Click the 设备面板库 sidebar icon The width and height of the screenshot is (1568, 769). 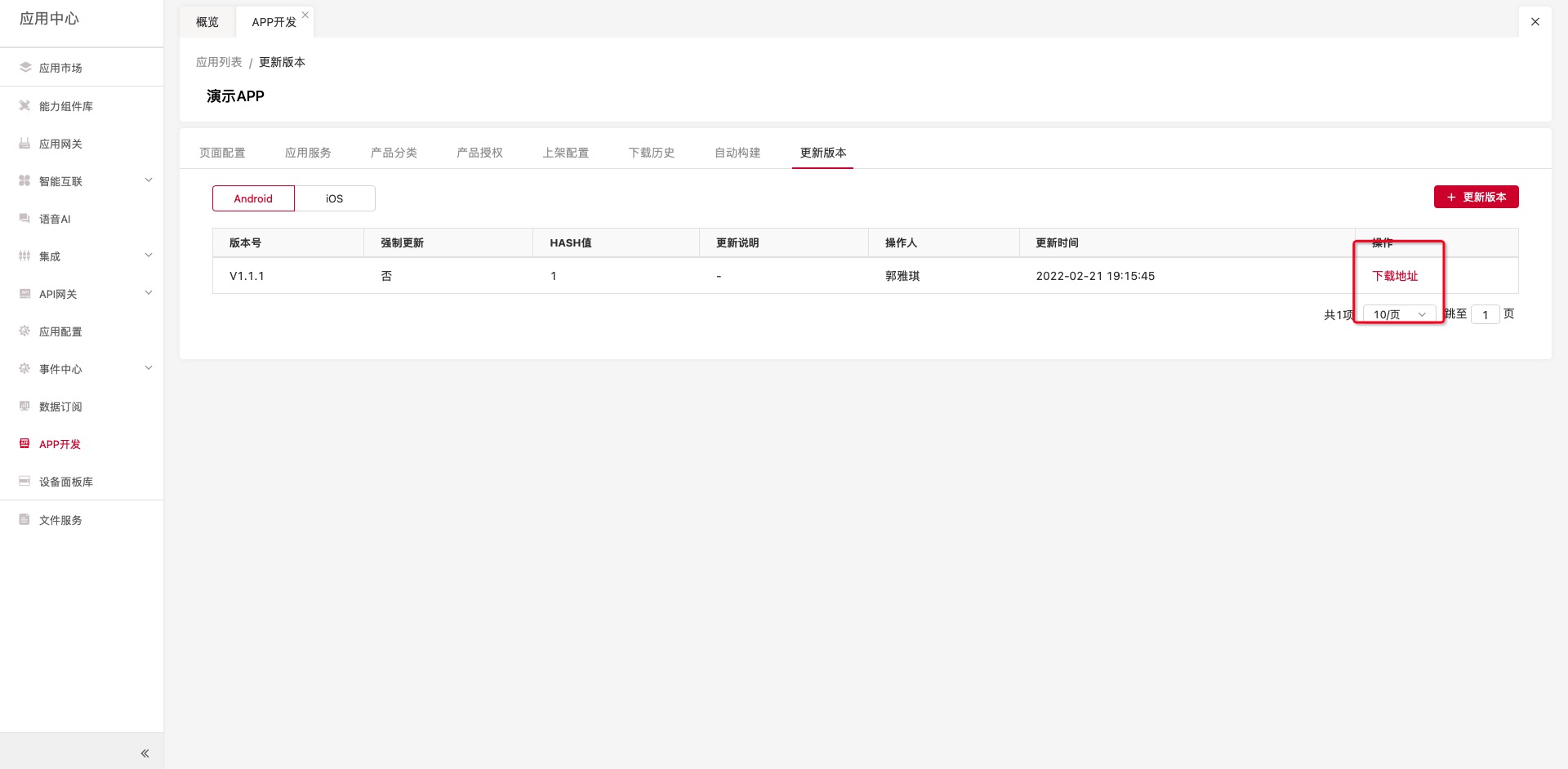coord(24,482)
